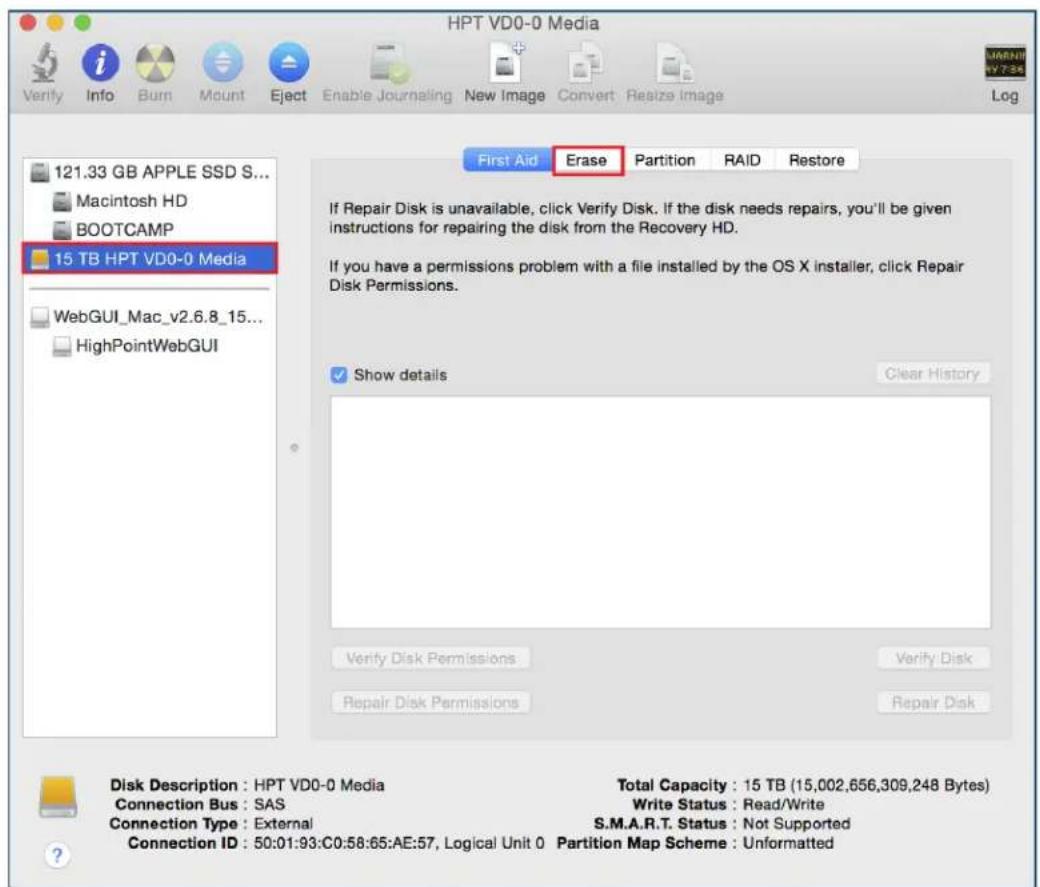Toggle the Show details checkbox
Screen dimensions: 1040x887
point(339,375)
